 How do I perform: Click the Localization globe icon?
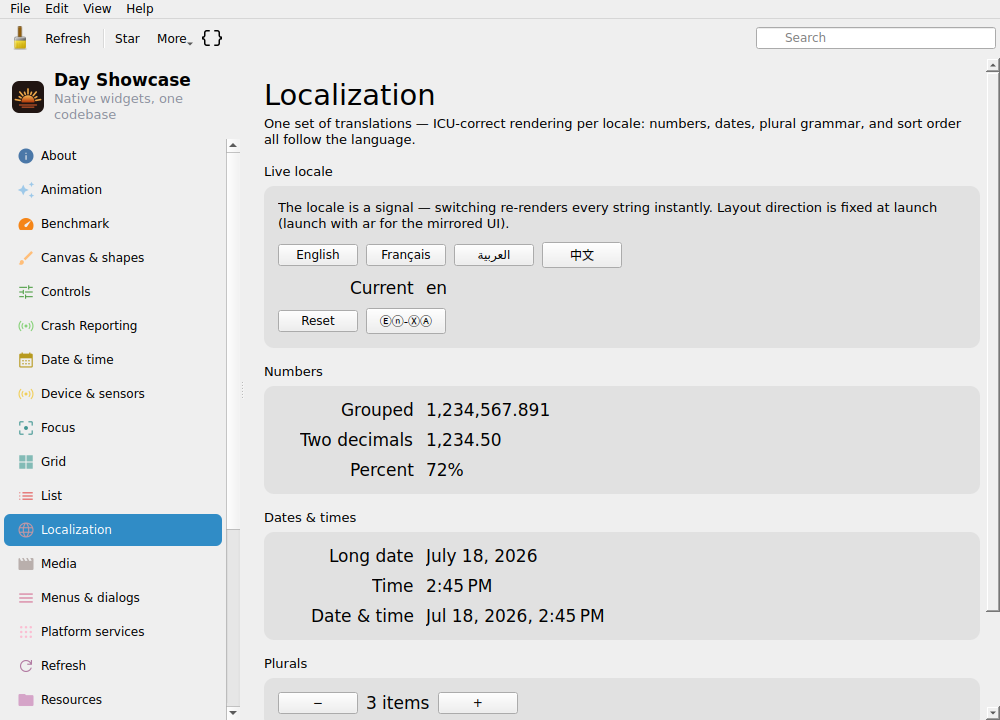pyautogui.click(x=26, y=530)
